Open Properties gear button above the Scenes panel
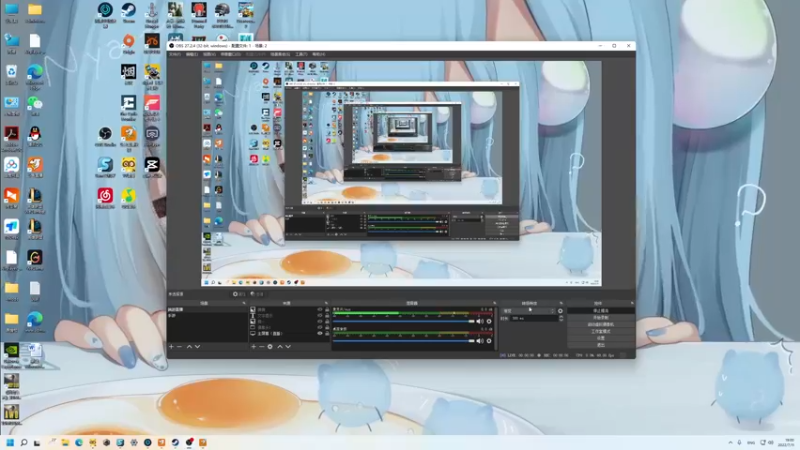The height and width of the screenshot is (450, 800). (241, 294)
